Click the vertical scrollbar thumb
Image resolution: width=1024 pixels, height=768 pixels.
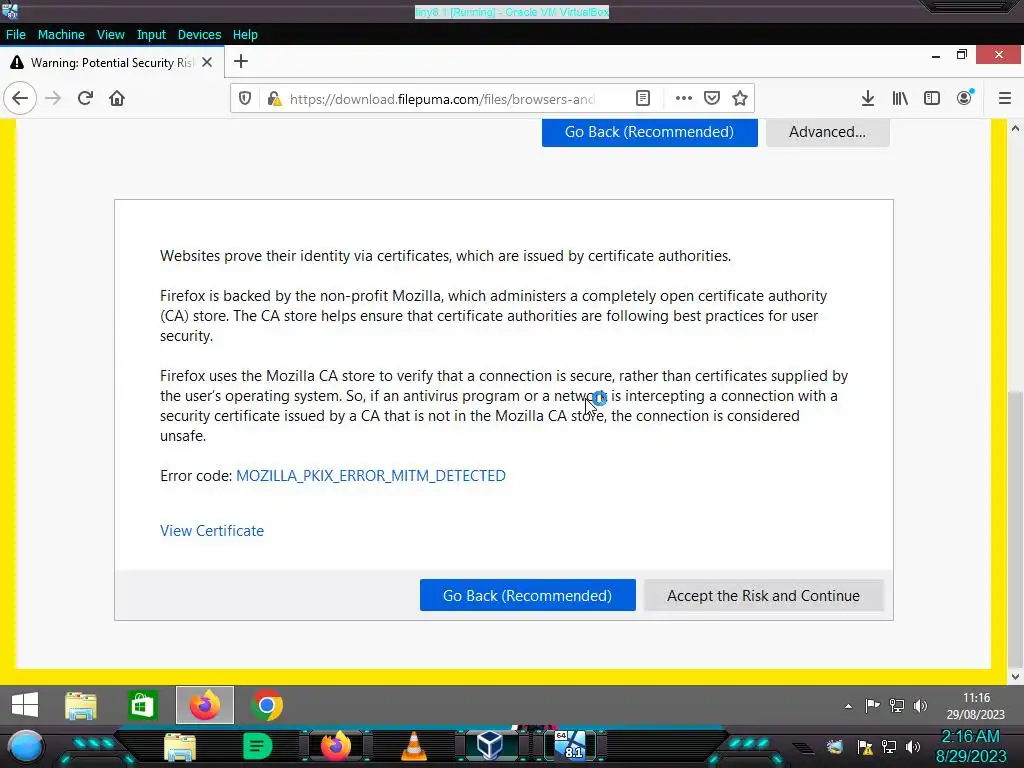pos(1015,529)
